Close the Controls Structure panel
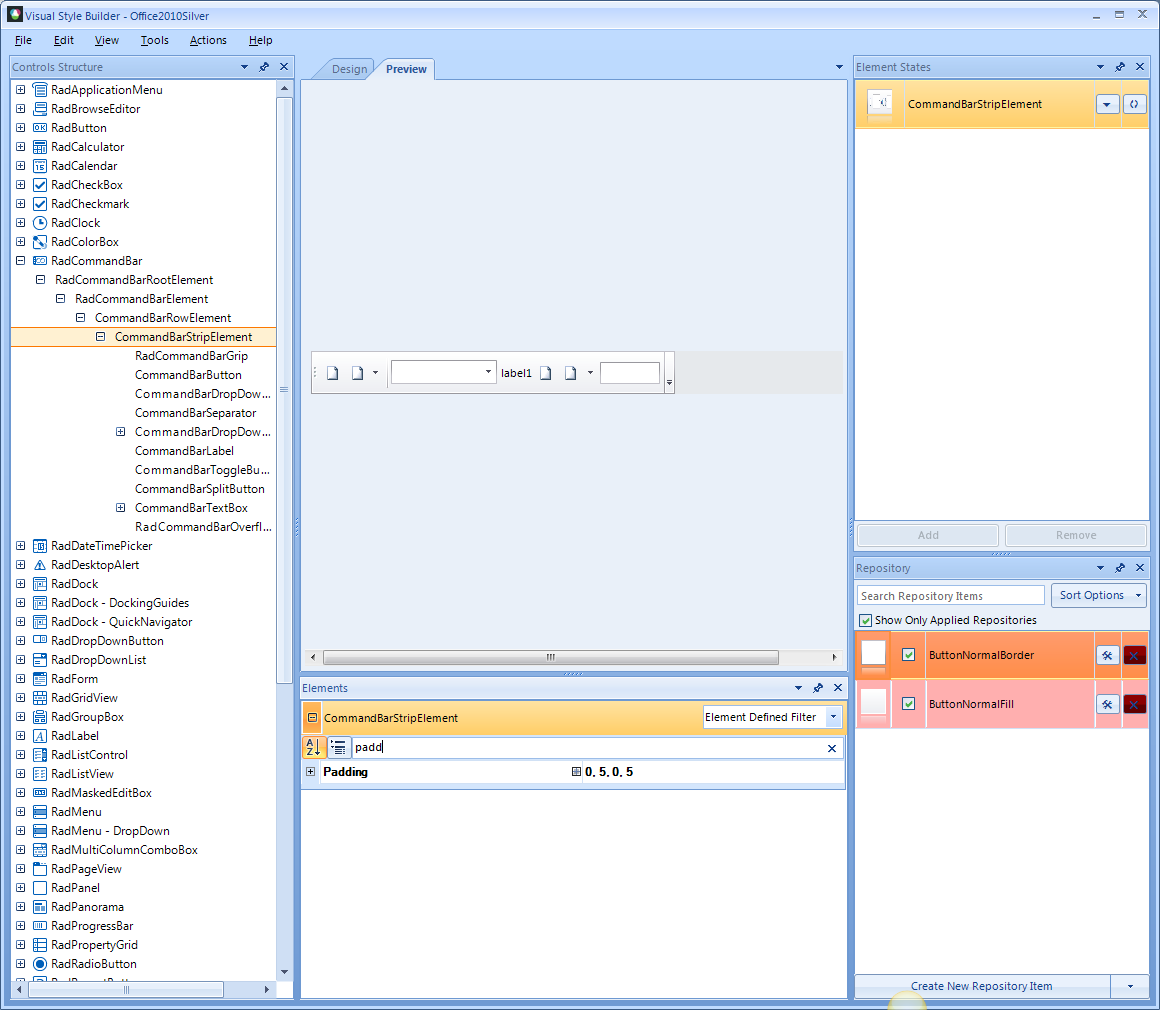The image size is (1160, 1010). [x=284, y=67]
